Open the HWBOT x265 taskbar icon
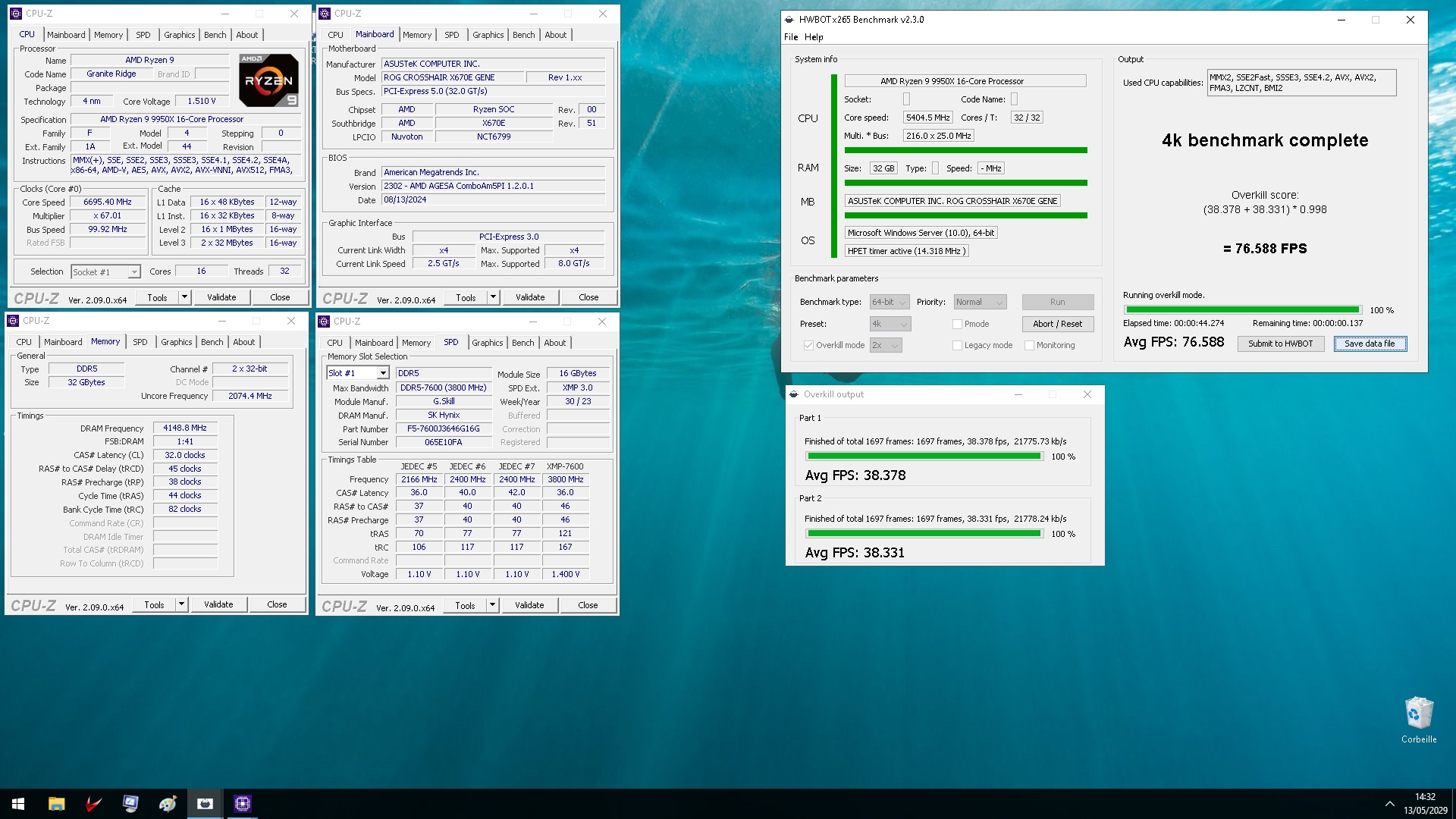Image resolution: width=1456 pixels, height=819 pixels. click(205, 804)
